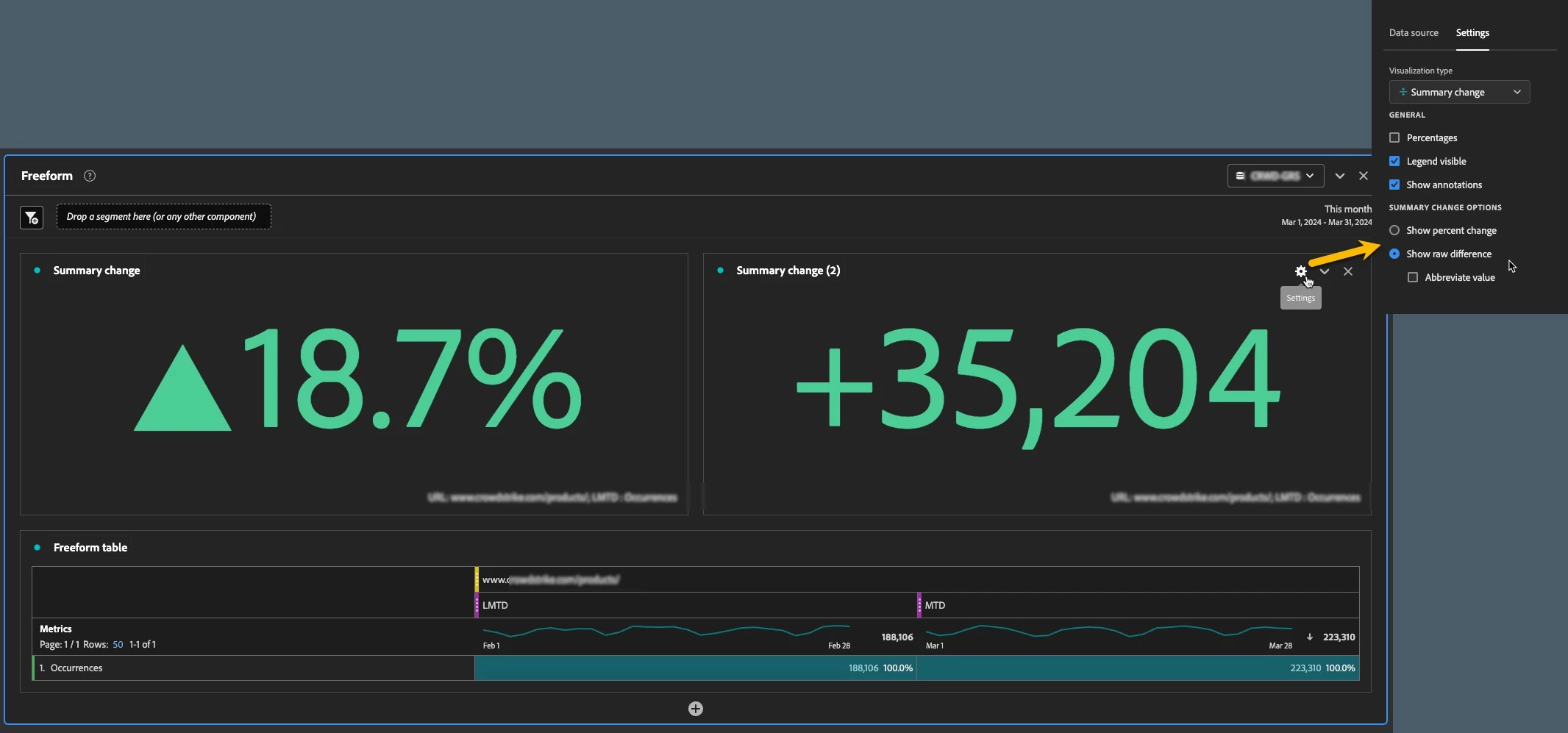Click the Freeform panel title
This screenshot has width=1568, height=733.
coord(47,176)
